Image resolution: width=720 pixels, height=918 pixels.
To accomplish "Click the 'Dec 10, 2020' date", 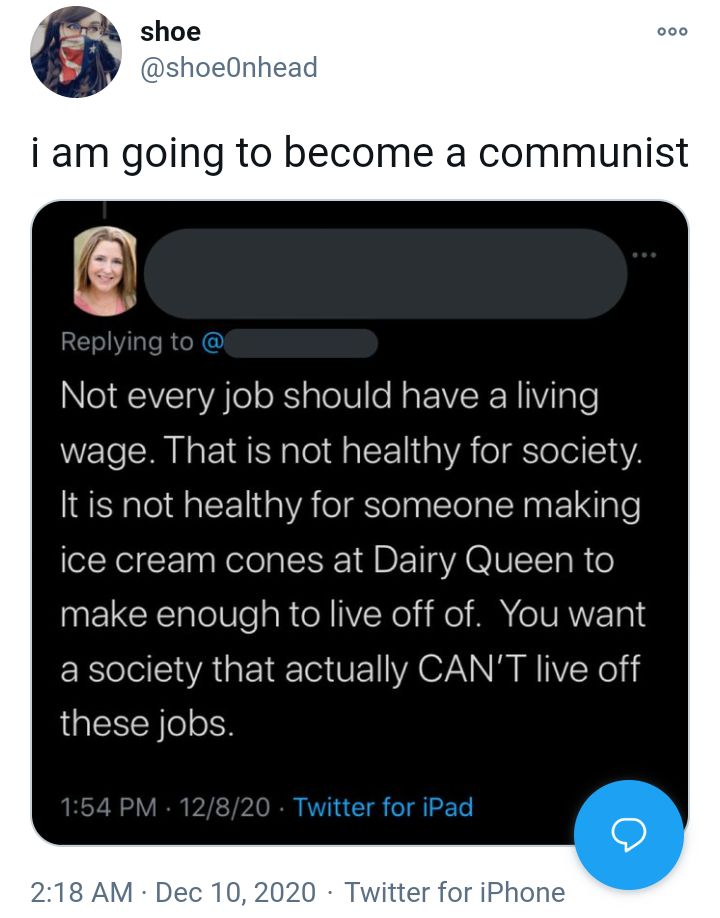I will pyautogui.click(x=236, y=892).
